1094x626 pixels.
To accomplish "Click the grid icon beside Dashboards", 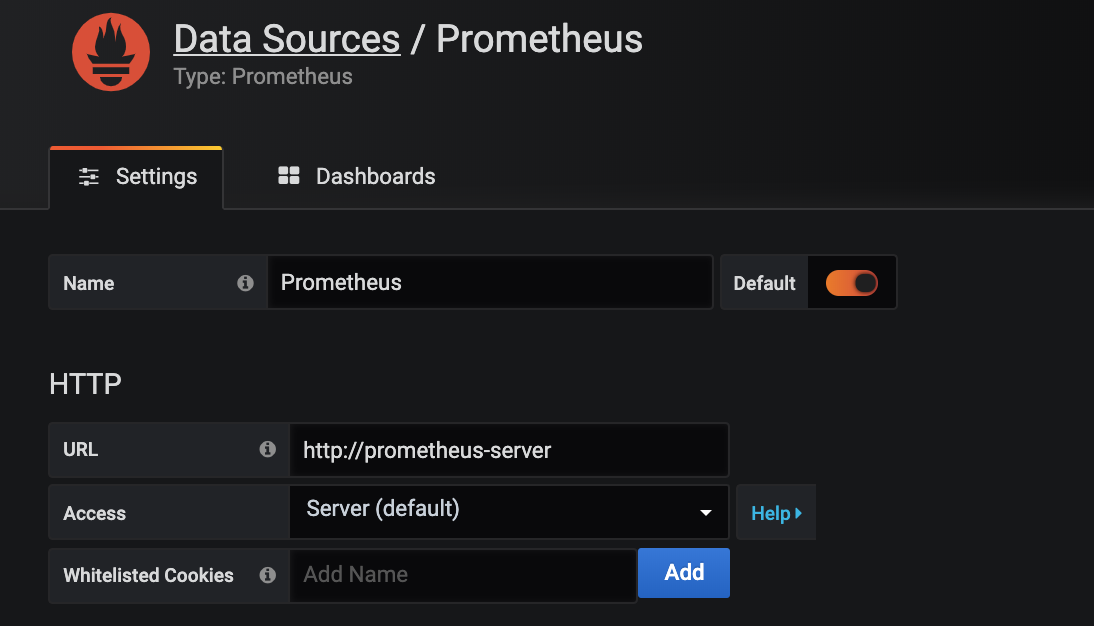I will tap(289, 177).
